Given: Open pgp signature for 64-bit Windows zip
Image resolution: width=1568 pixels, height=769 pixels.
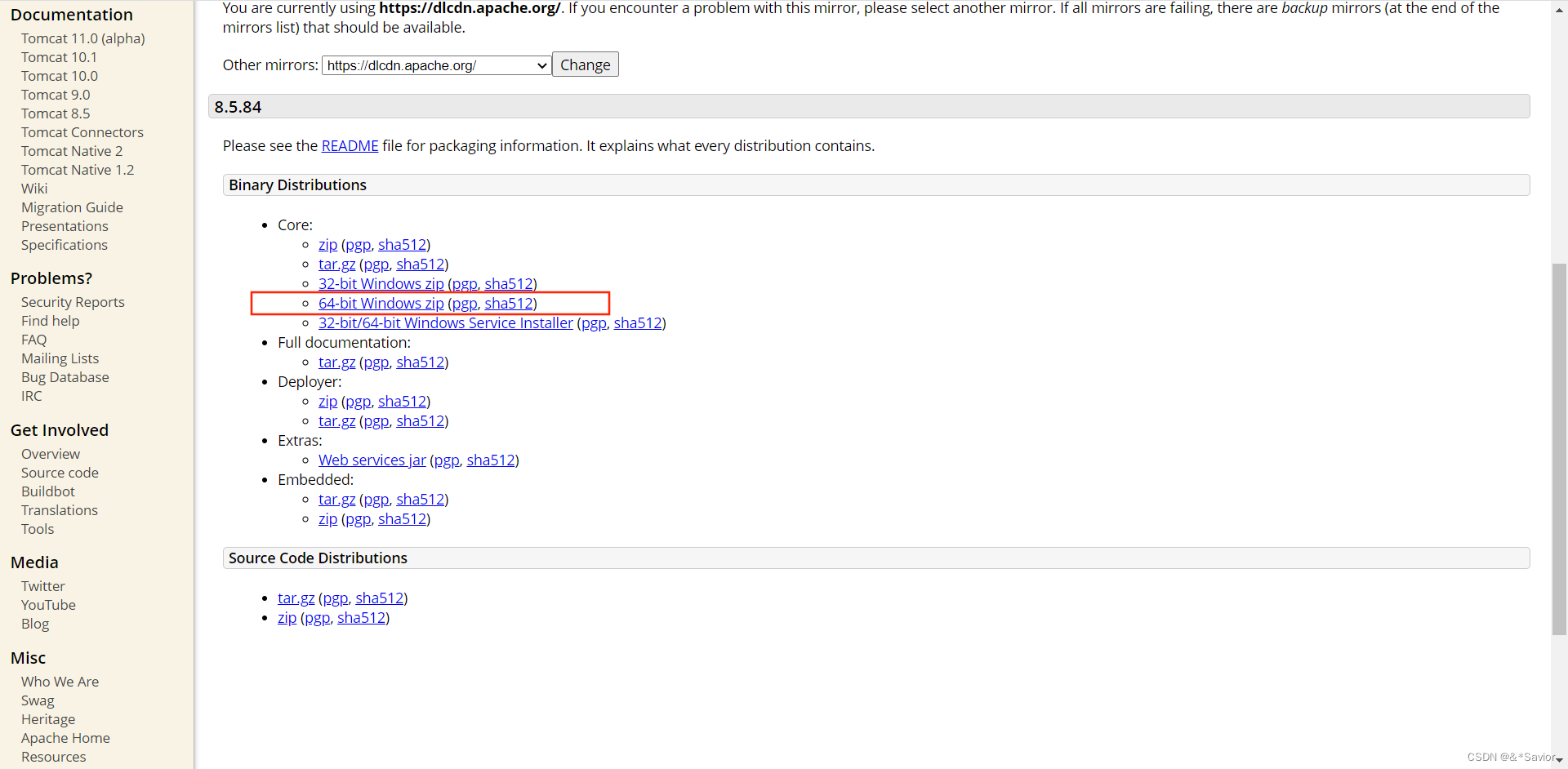Looking at the screenshot, I should click(465, 304).
